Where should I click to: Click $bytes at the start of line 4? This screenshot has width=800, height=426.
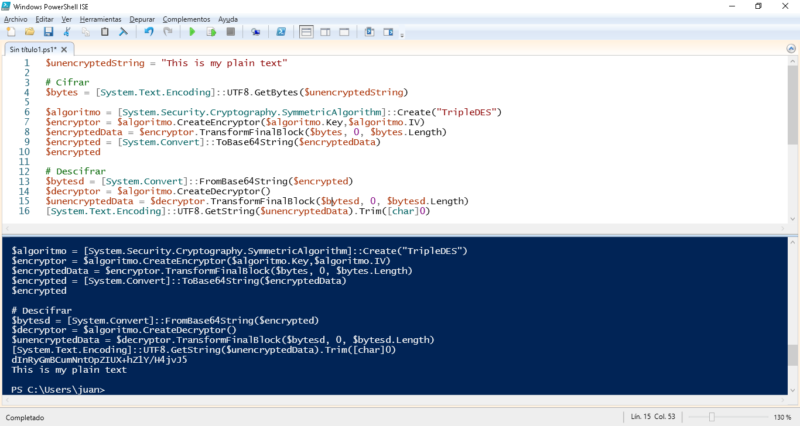pyautogui.click(x=62, y=92)
